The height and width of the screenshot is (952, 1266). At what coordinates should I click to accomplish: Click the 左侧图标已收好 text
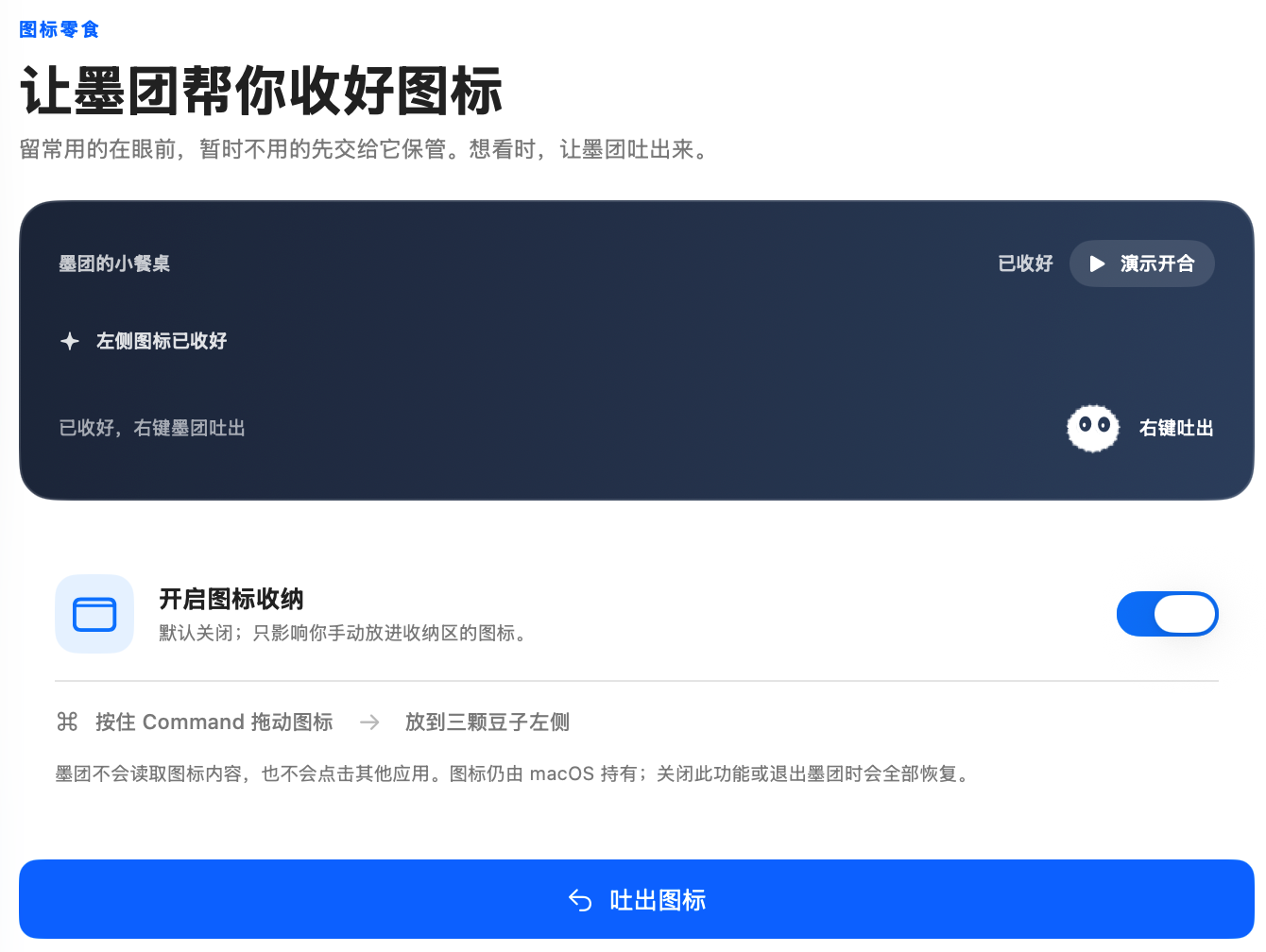(x=162, y=341)
